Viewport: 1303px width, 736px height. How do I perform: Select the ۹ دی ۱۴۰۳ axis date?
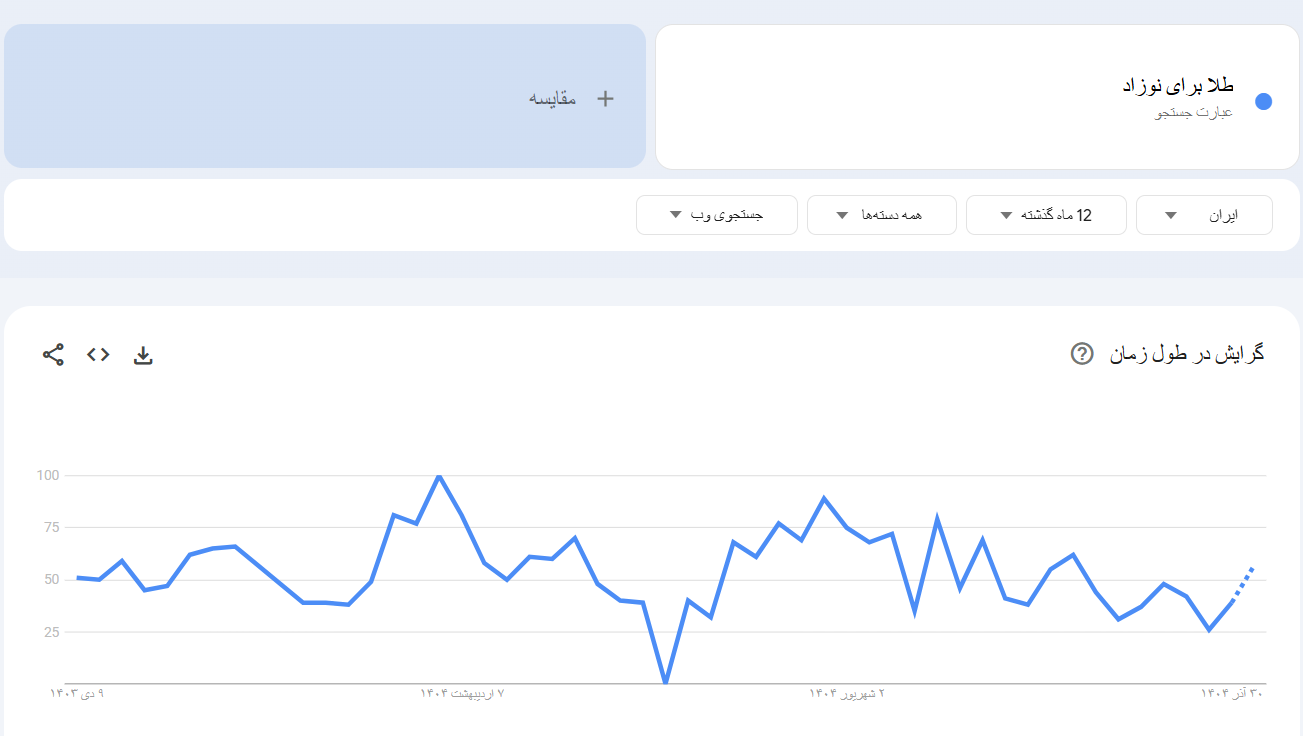click(77, 692)
